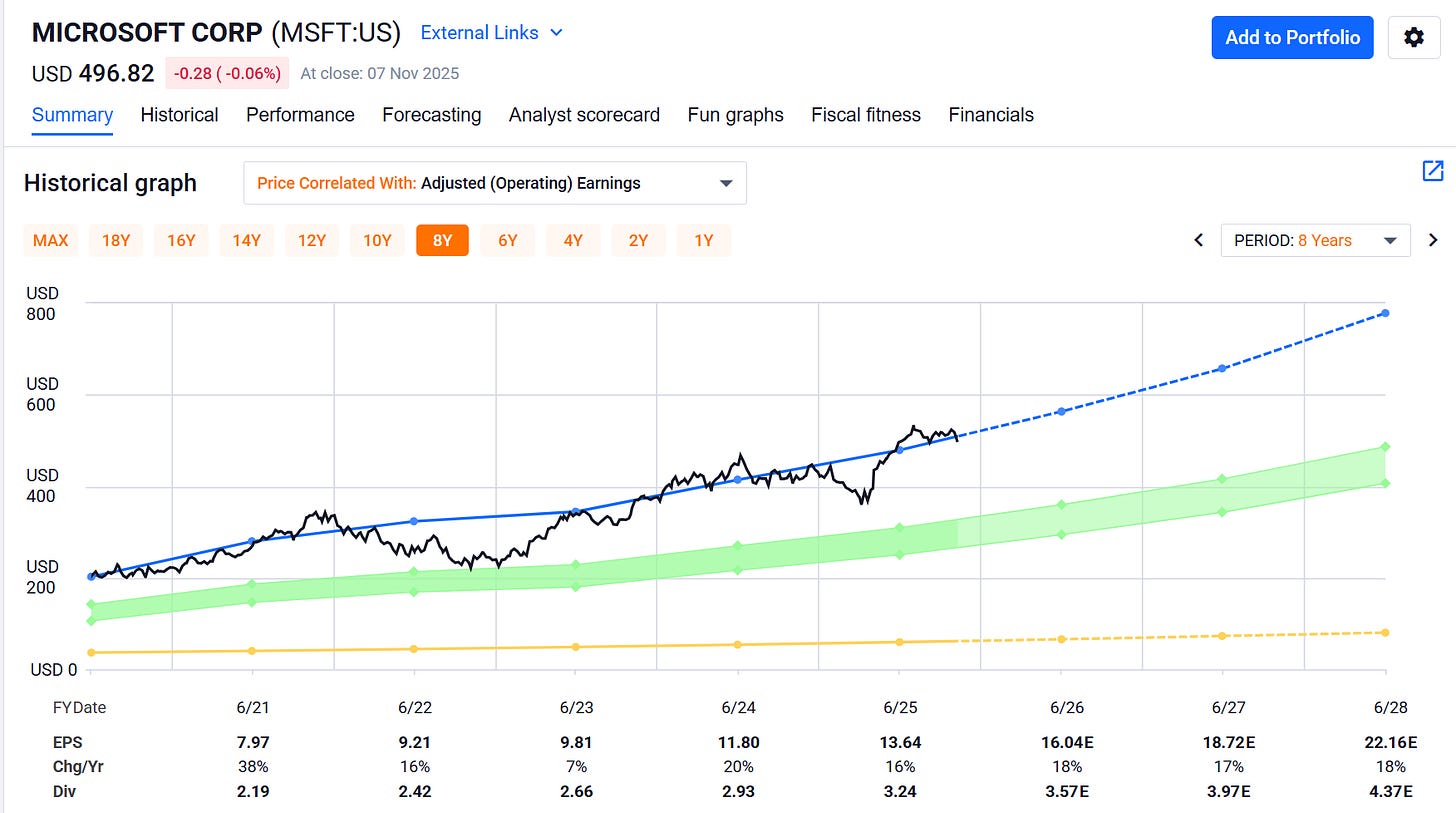Click the Historical graph heading
Screen dimensions: 1456x813
click(110, 183)
